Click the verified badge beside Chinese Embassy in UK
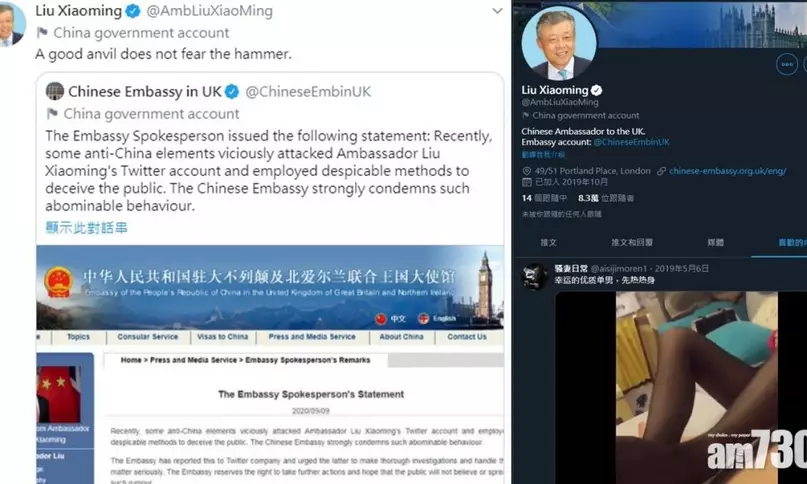Screen dimensions: 807x484 click(x=232, y=92)
